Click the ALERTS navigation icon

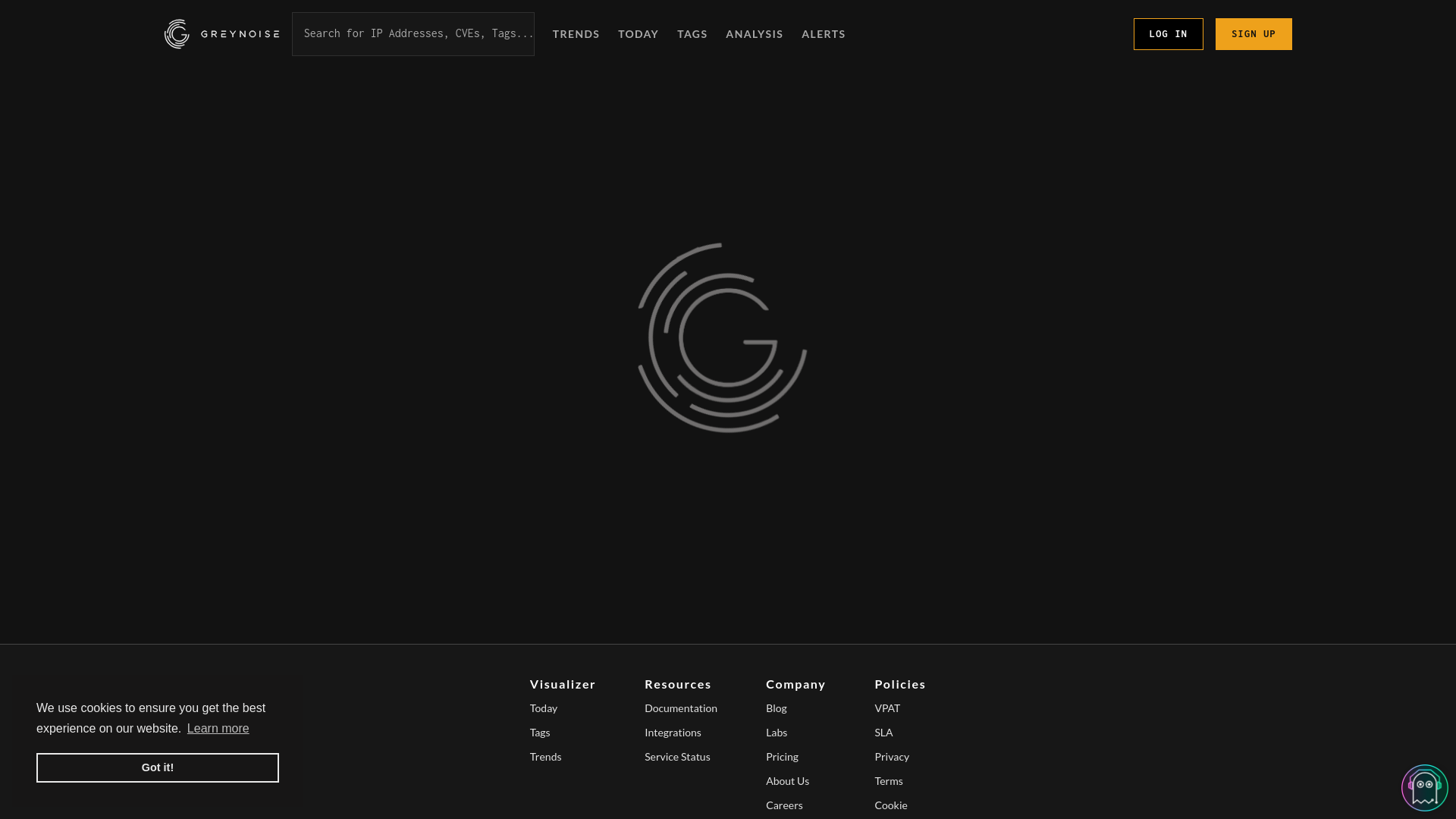coord(823,33)
